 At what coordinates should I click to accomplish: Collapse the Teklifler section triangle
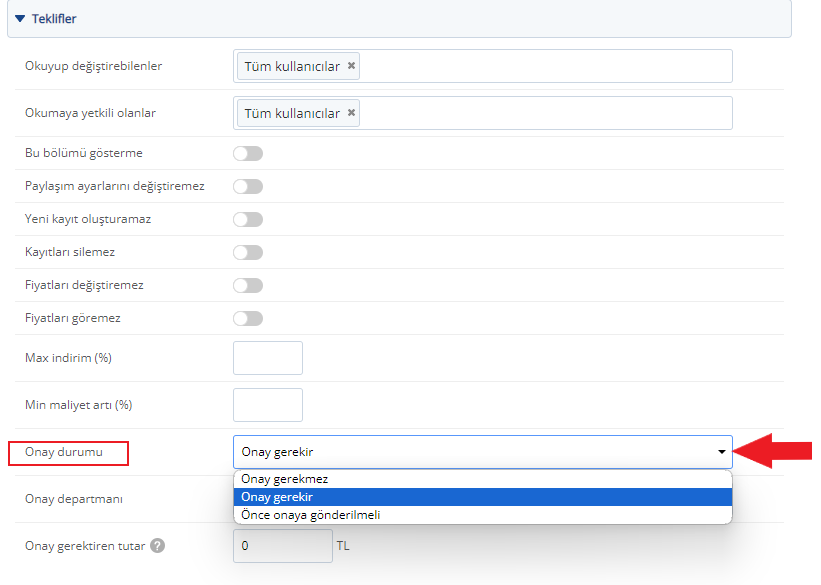tap(20, 19)
